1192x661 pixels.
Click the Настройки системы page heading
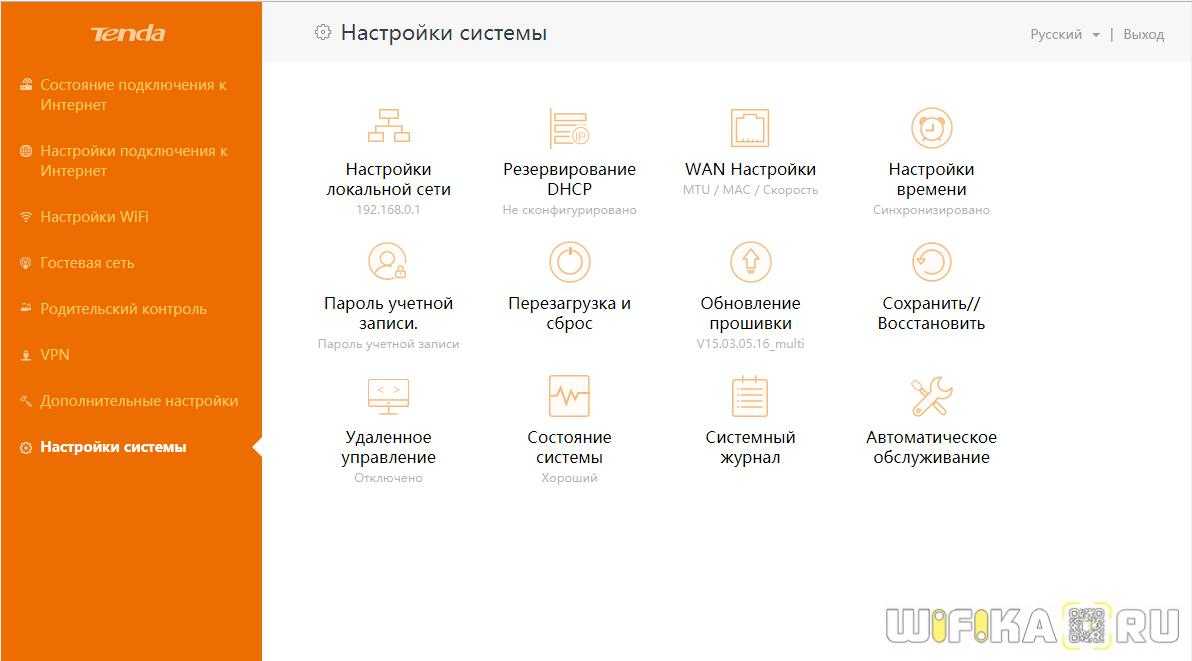point(444,33)
